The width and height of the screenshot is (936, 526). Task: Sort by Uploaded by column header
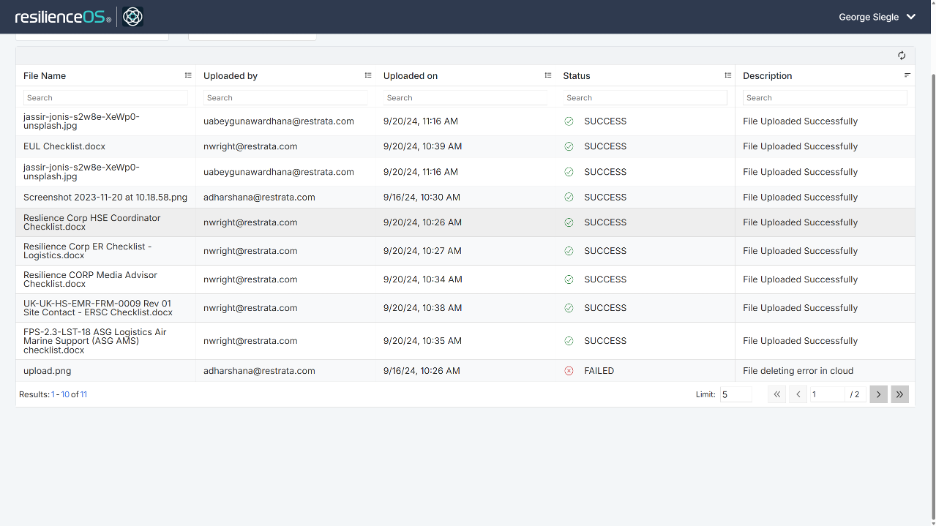click(x=230, y=76)
